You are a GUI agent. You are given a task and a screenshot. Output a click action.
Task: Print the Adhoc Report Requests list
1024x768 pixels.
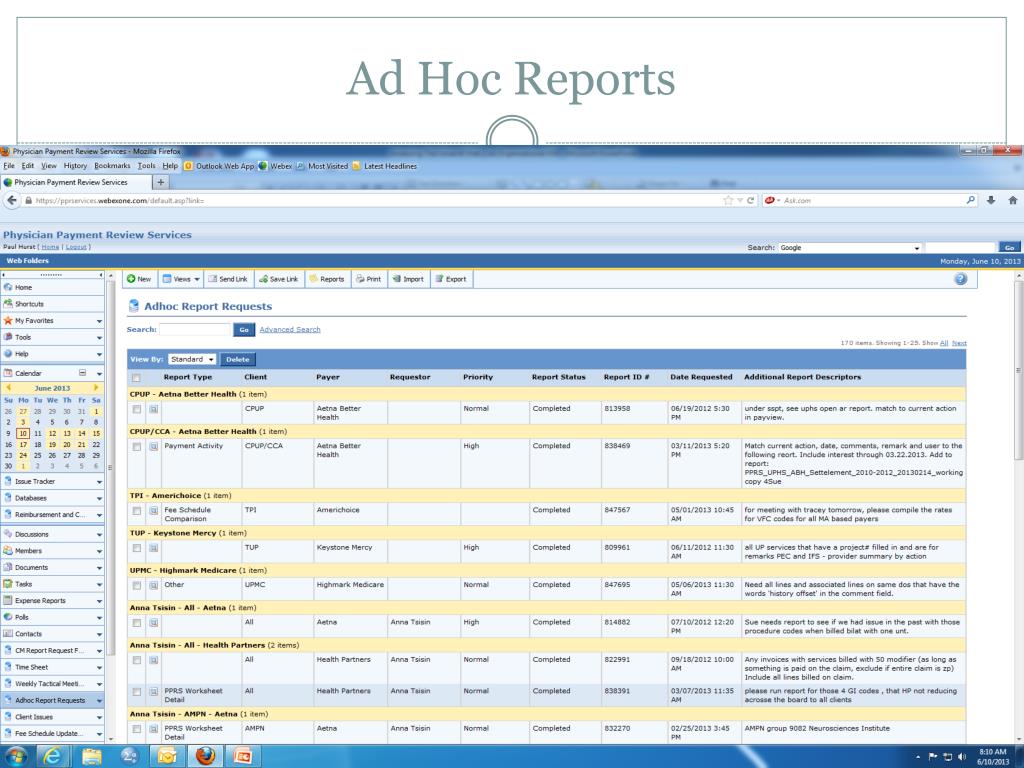(368, 279)
